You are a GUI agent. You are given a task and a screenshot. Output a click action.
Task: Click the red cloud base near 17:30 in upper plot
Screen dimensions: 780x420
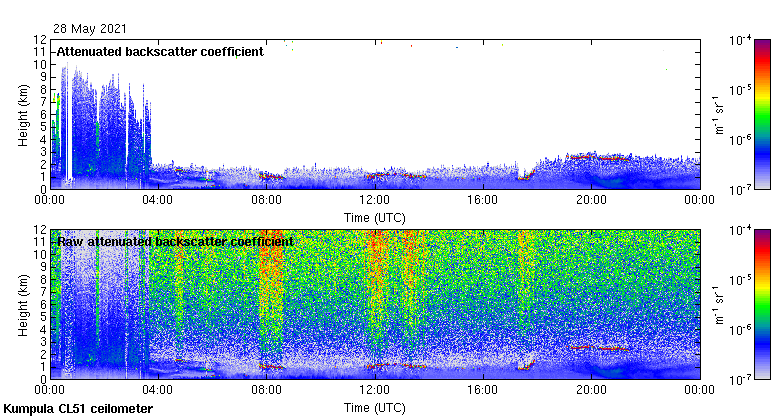pyautogui.click(x=525, y=175)
